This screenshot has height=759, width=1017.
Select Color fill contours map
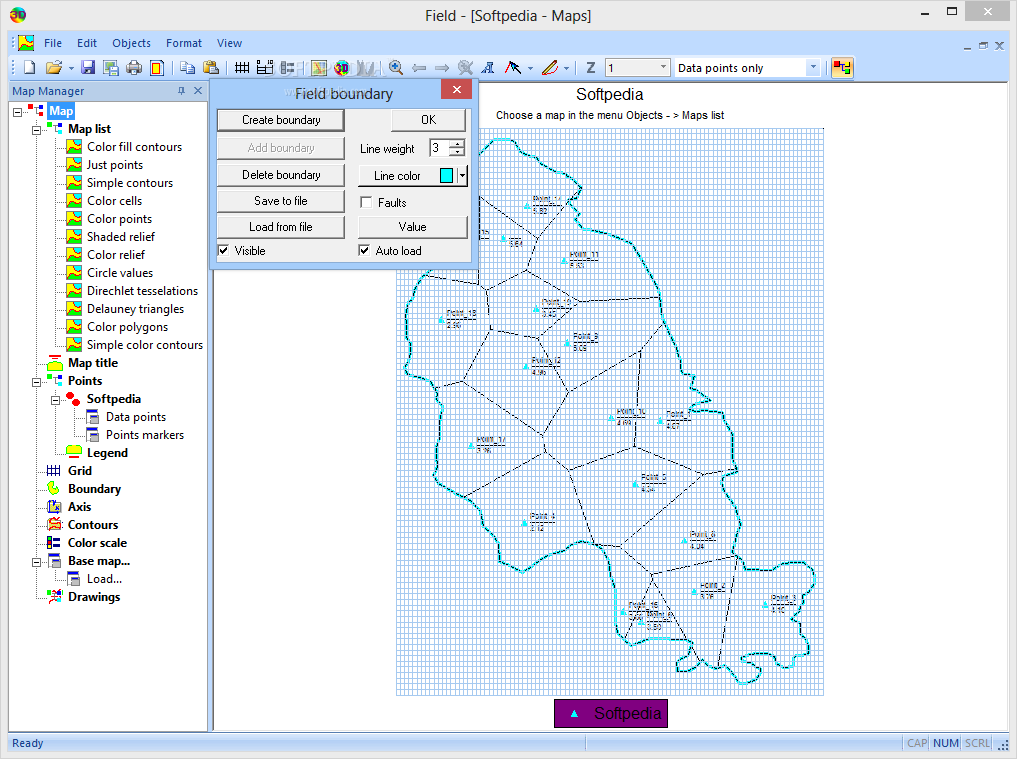(x=134, y=147)
